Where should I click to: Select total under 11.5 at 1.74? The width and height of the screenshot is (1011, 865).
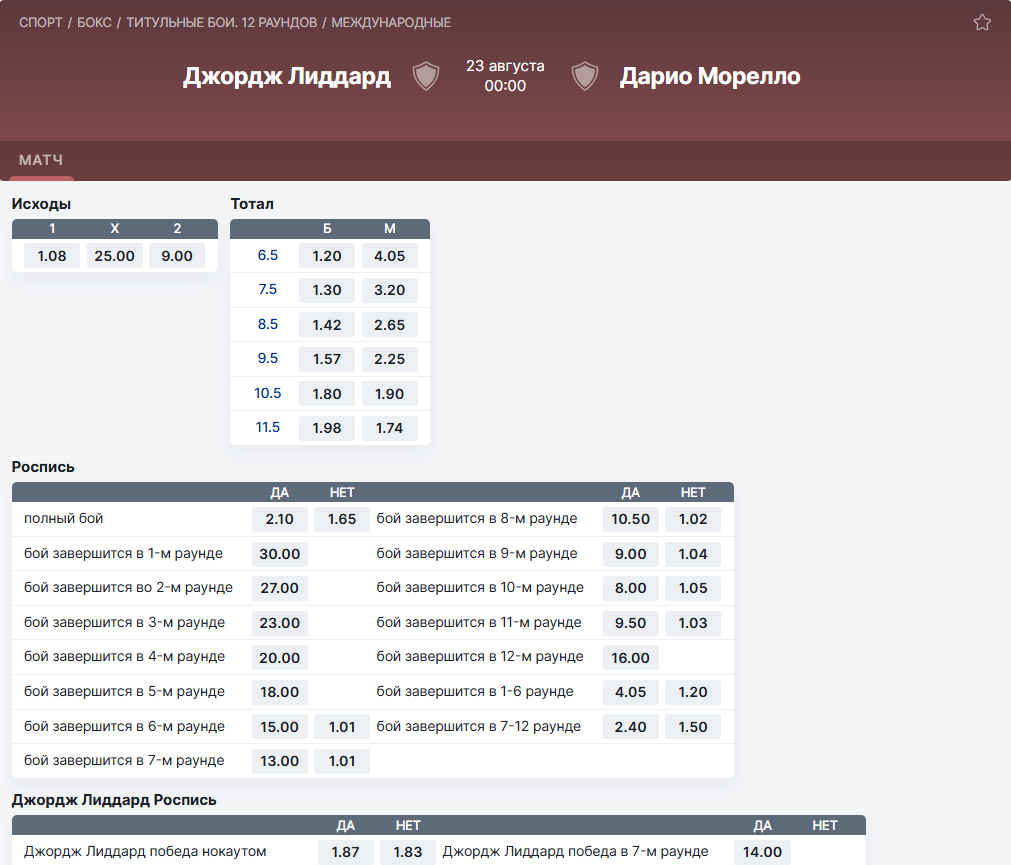point(389,428)
